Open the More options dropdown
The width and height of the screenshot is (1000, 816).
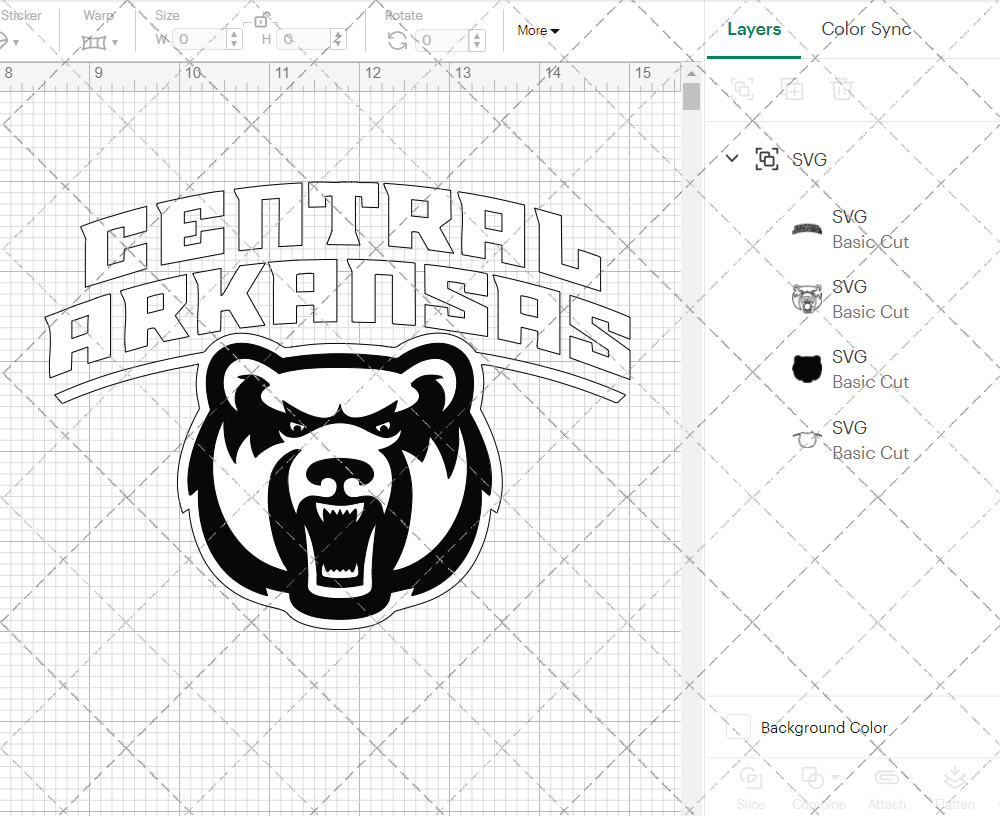coord(538,31)
